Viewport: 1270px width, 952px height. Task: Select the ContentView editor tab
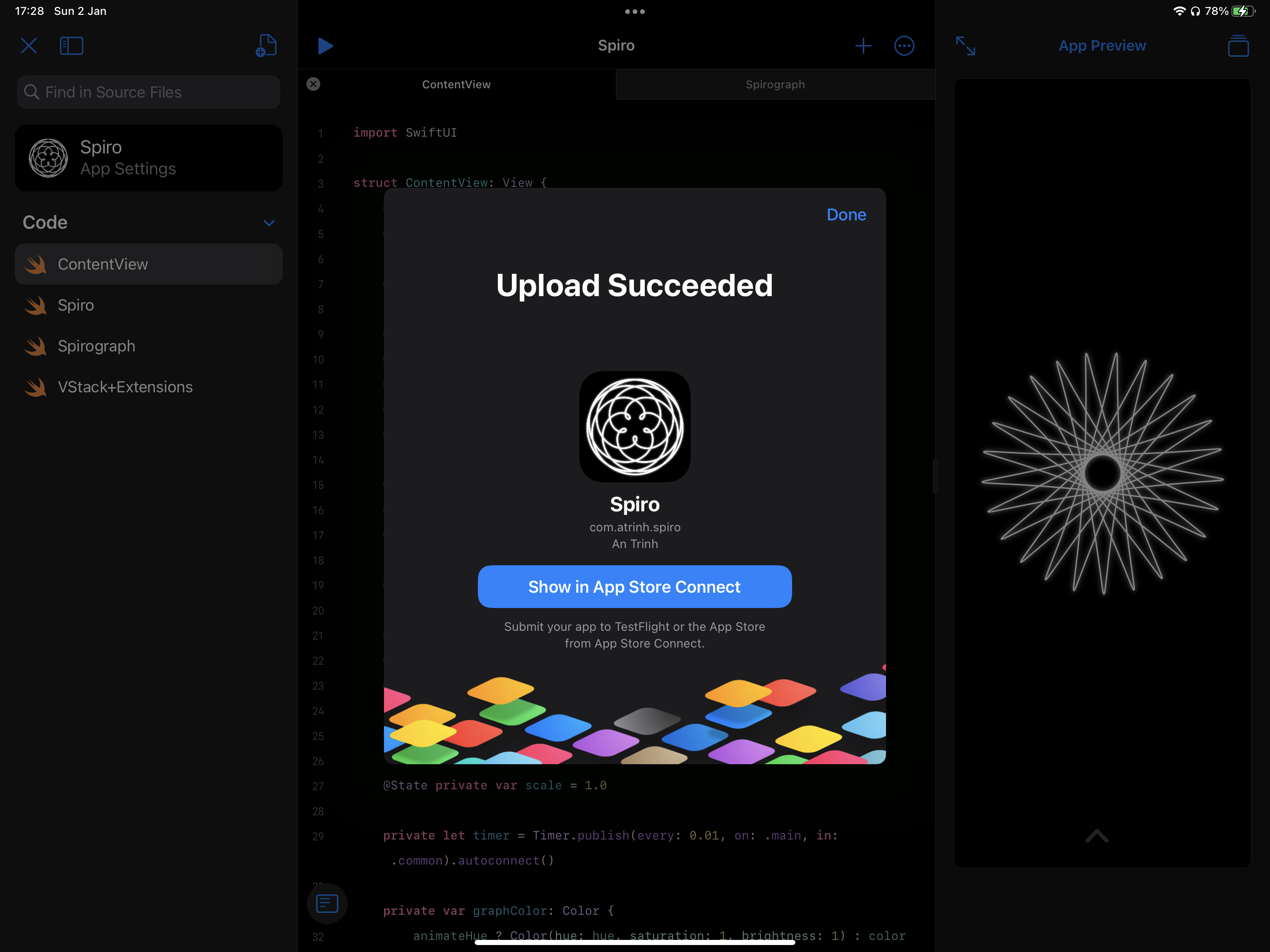(456, 85)
